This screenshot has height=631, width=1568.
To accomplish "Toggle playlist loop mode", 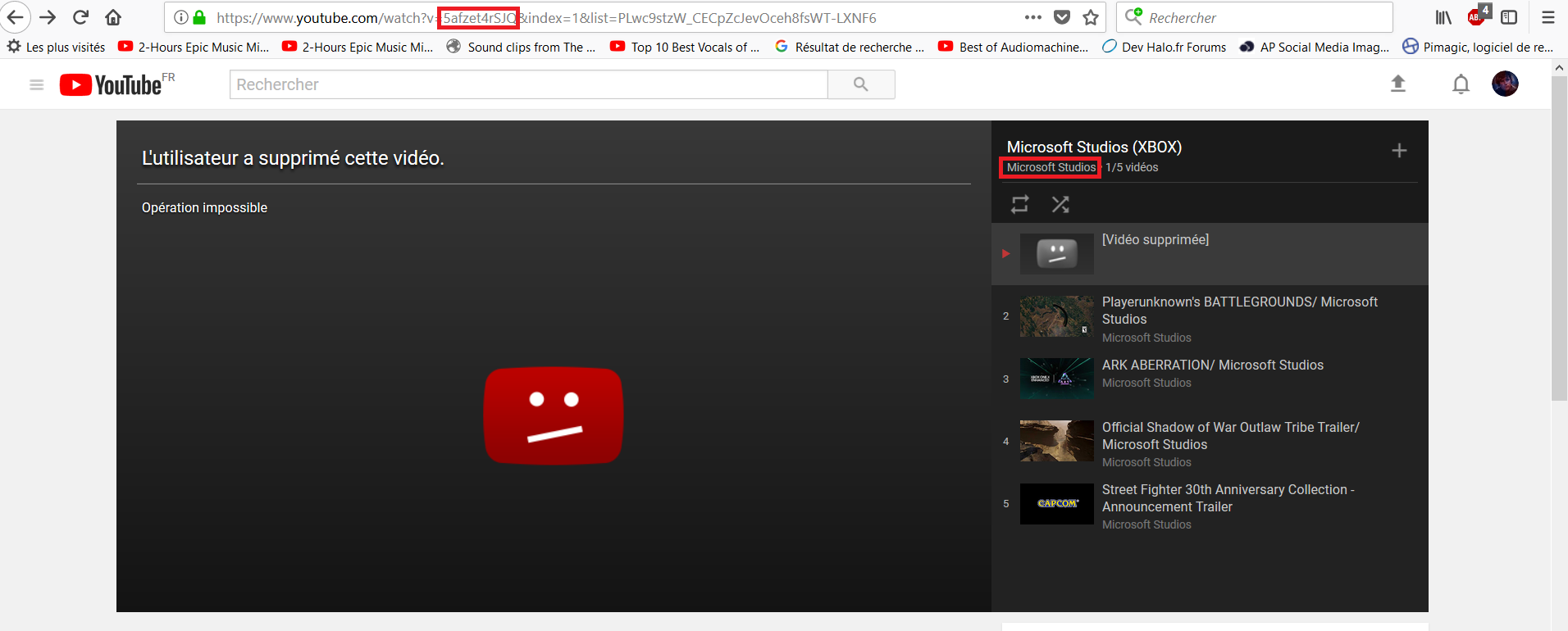I will coord(1019,204).
